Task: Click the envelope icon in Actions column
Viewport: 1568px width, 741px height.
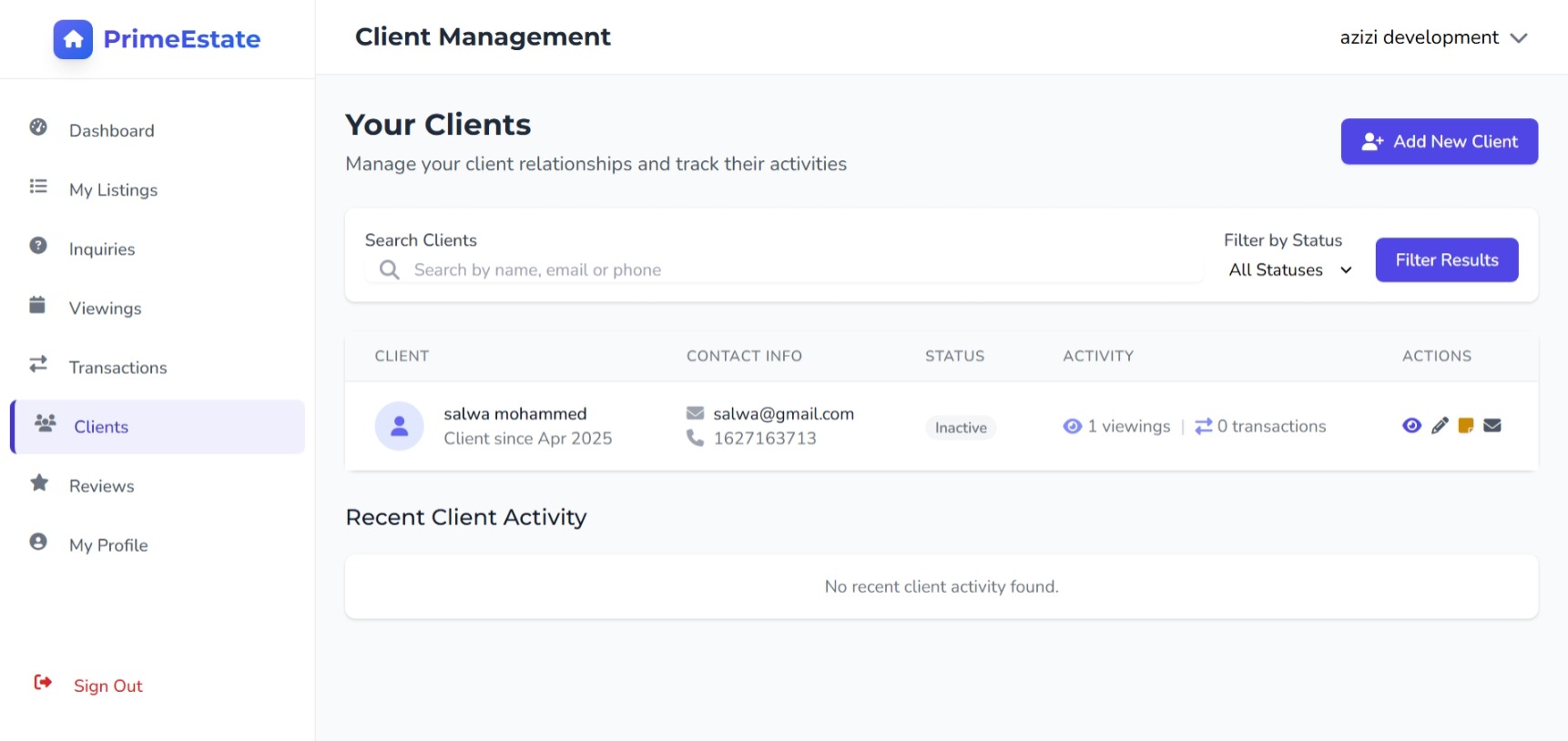Action: [1492, 426]
